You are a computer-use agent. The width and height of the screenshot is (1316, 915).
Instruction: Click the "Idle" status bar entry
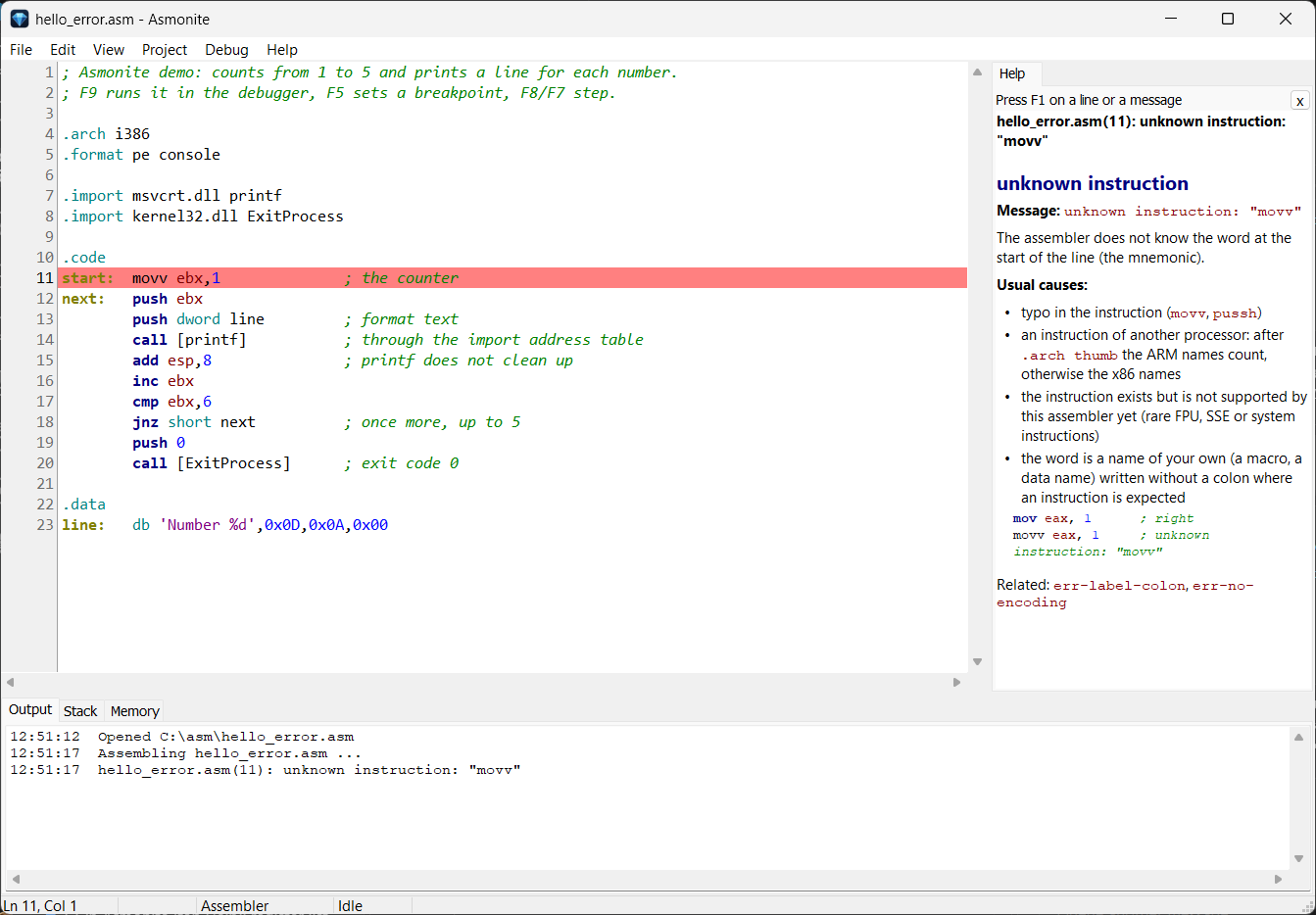click(x=350, y=906)
